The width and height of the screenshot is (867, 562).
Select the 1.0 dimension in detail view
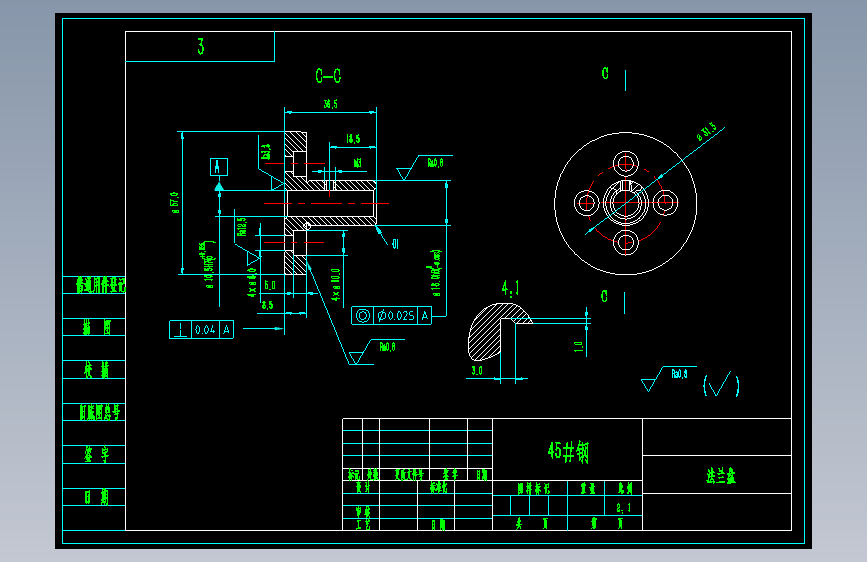pos(578,347)
